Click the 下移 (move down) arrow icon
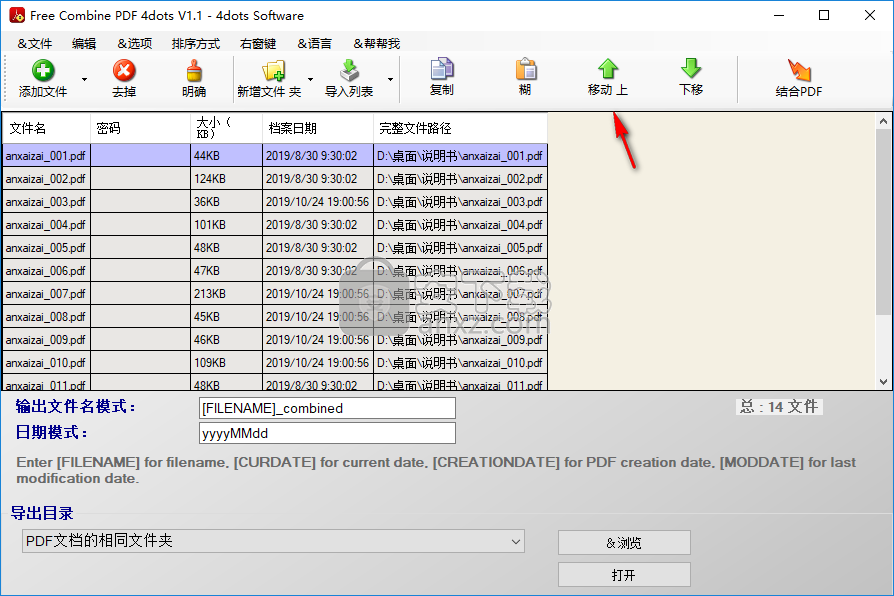This screenshot has width=894, height=596. 691,68
